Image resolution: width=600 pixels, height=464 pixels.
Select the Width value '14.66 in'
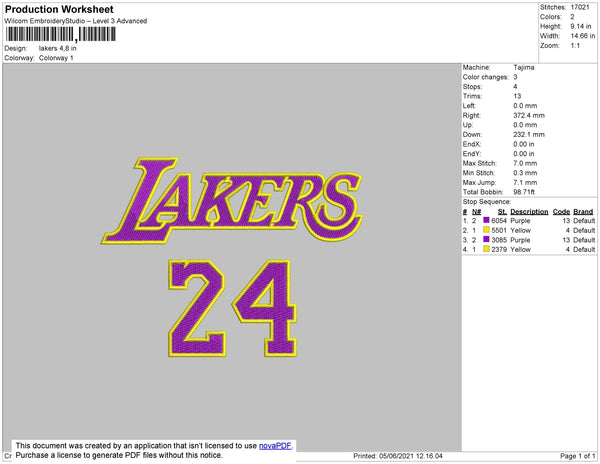(583, 36)
